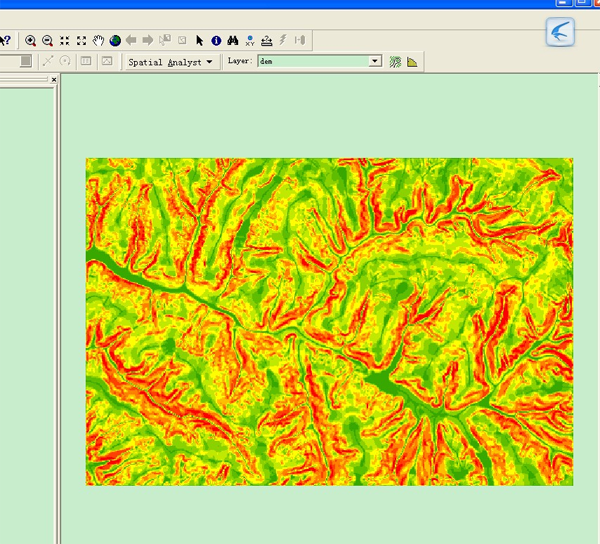Select the Zoom In tool

tap(31, 41)
